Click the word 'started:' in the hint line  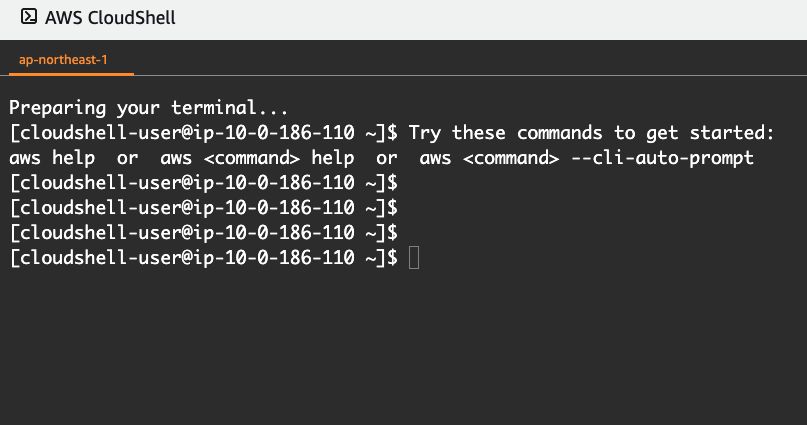(732, 133)
